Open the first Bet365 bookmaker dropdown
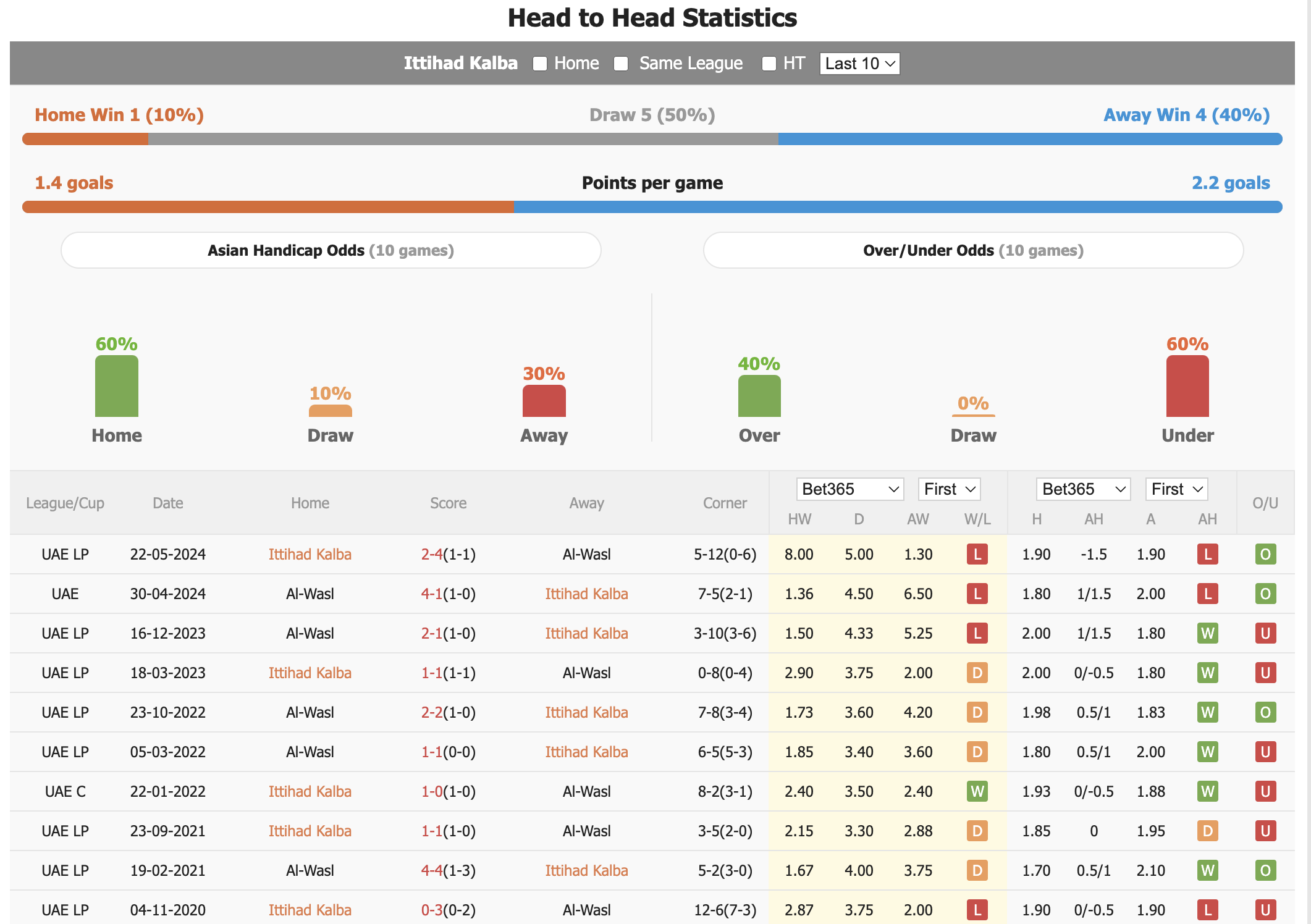Image resolution: width=1311 pixels, height=924 pixels. coord(849,489)
